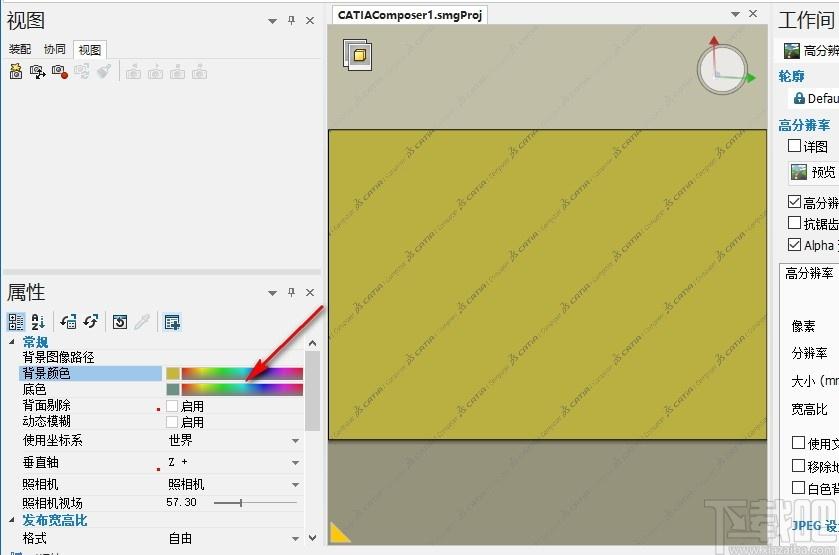Click the yellow corner triangle in the viewport

pos(339,533)
